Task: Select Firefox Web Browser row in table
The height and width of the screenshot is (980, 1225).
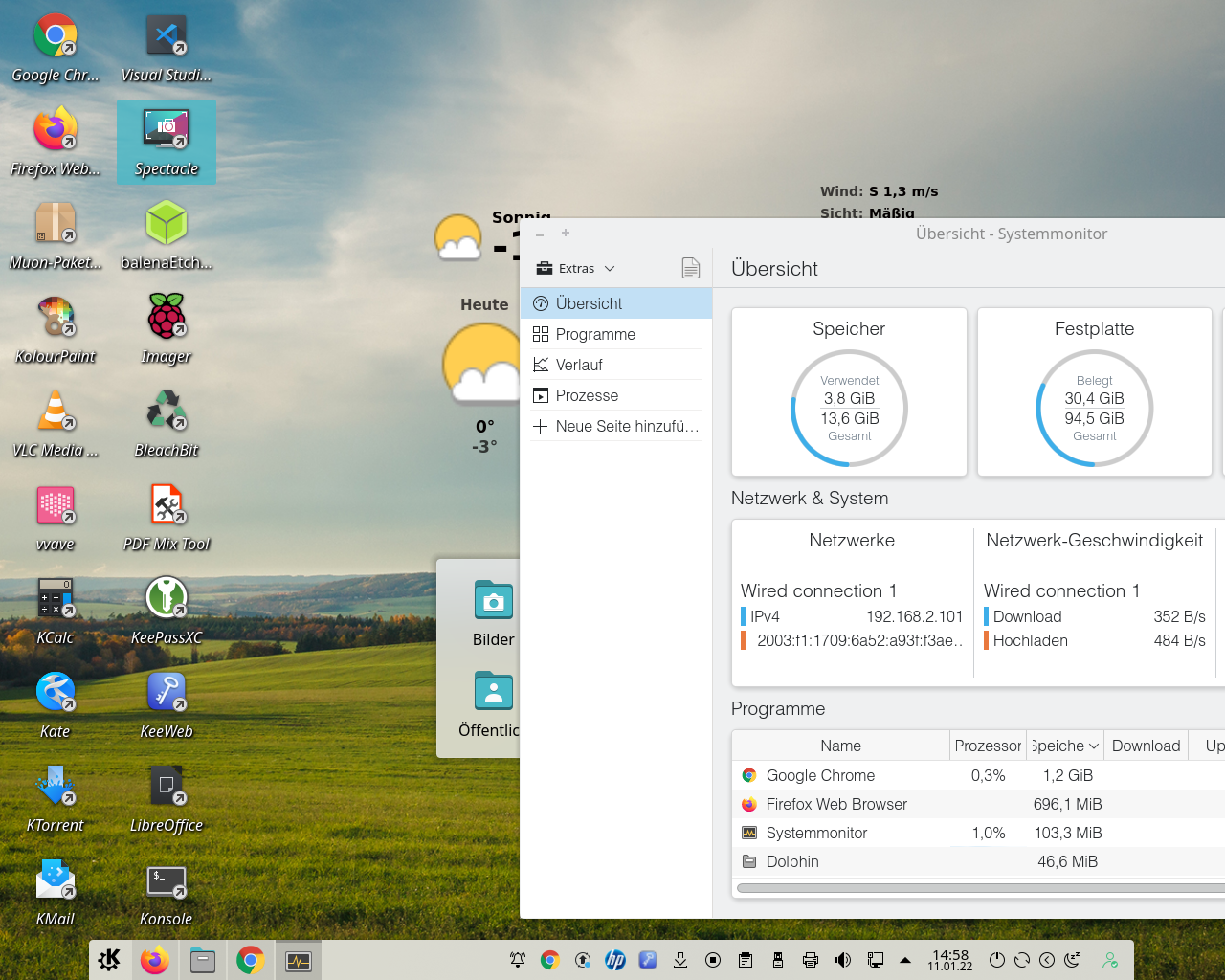Action: point(978,804)
